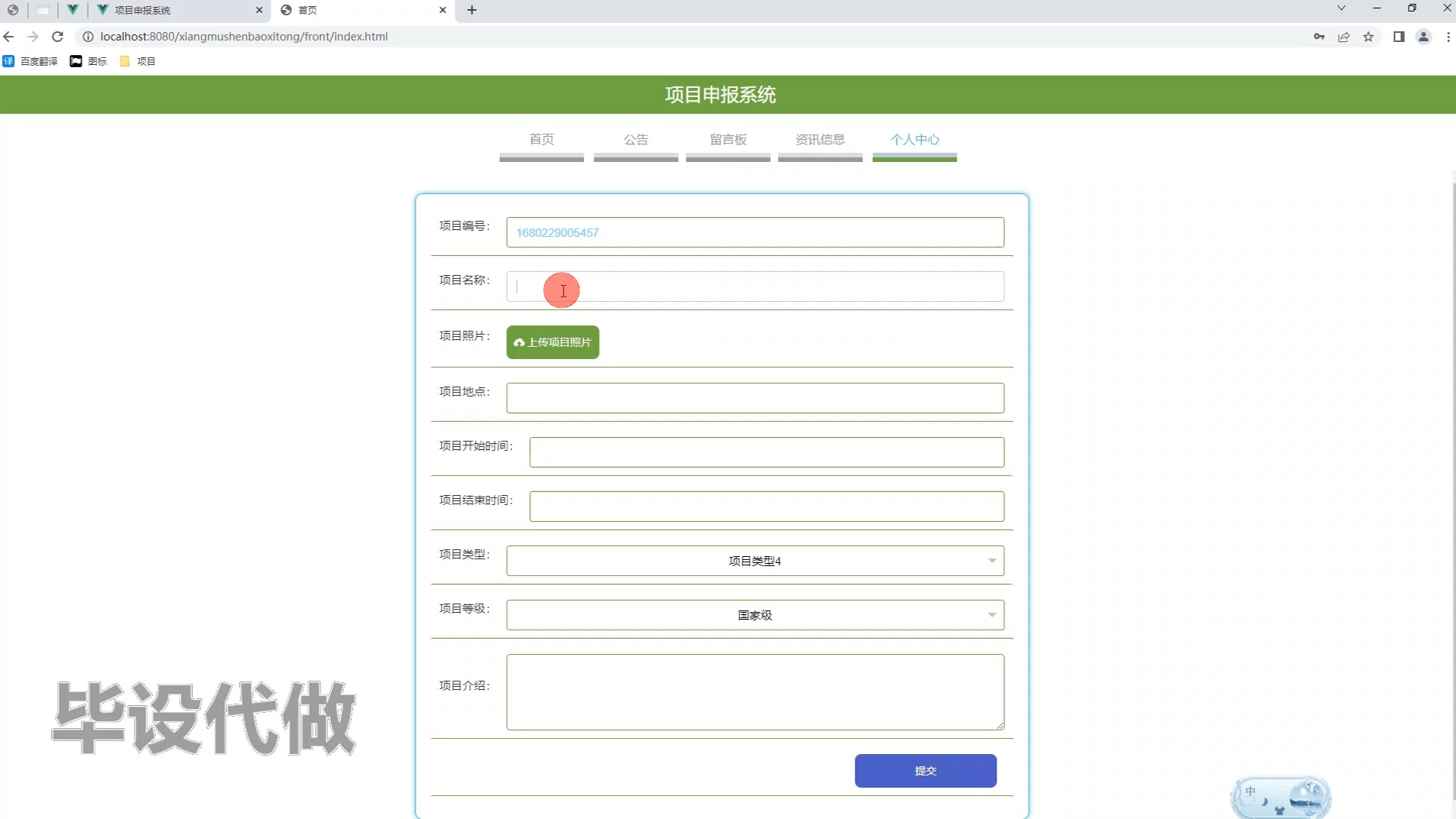Open the browser side panel icon

[x=1399, y=37]
